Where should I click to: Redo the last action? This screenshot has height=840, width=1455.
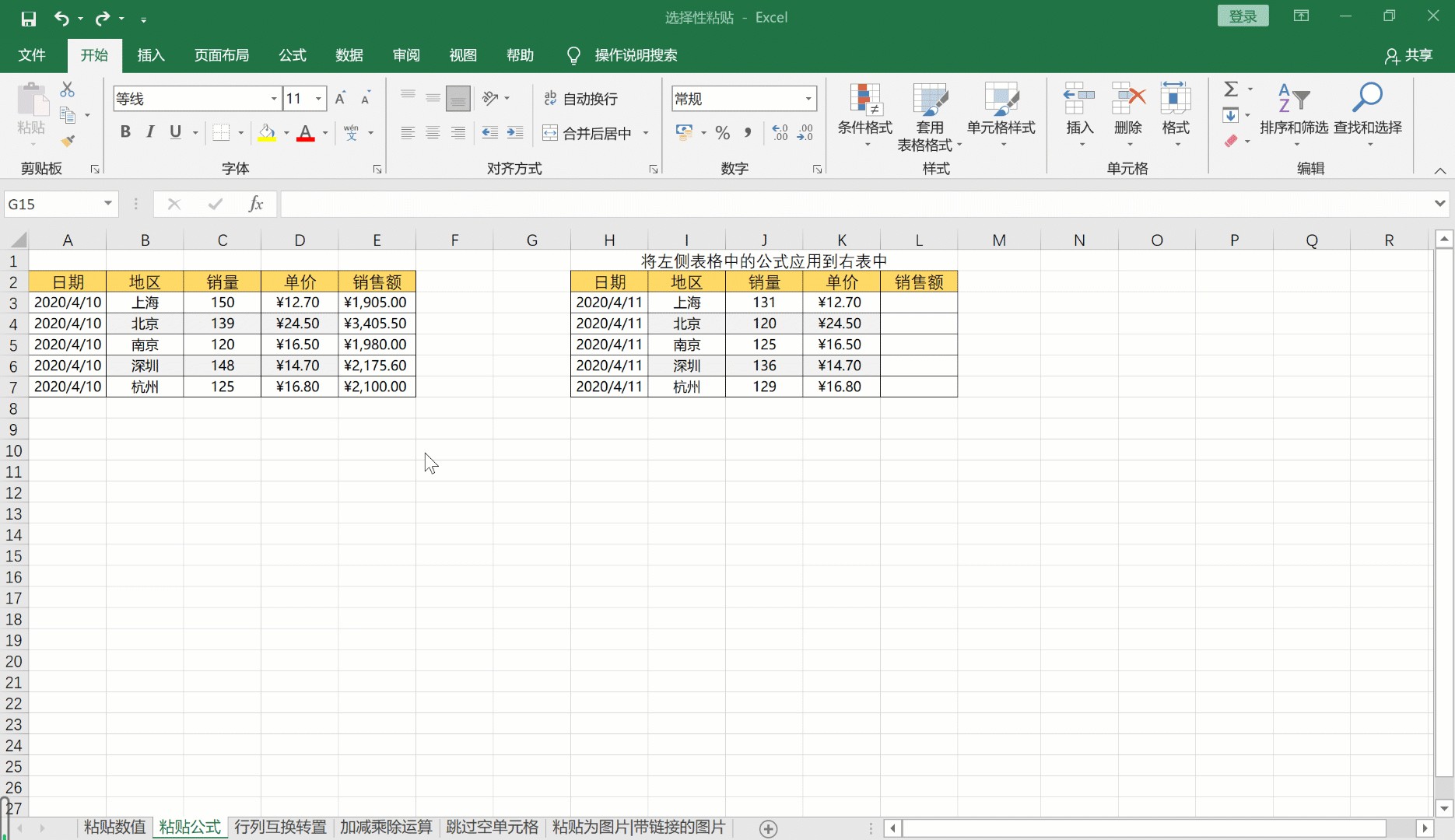103,18
